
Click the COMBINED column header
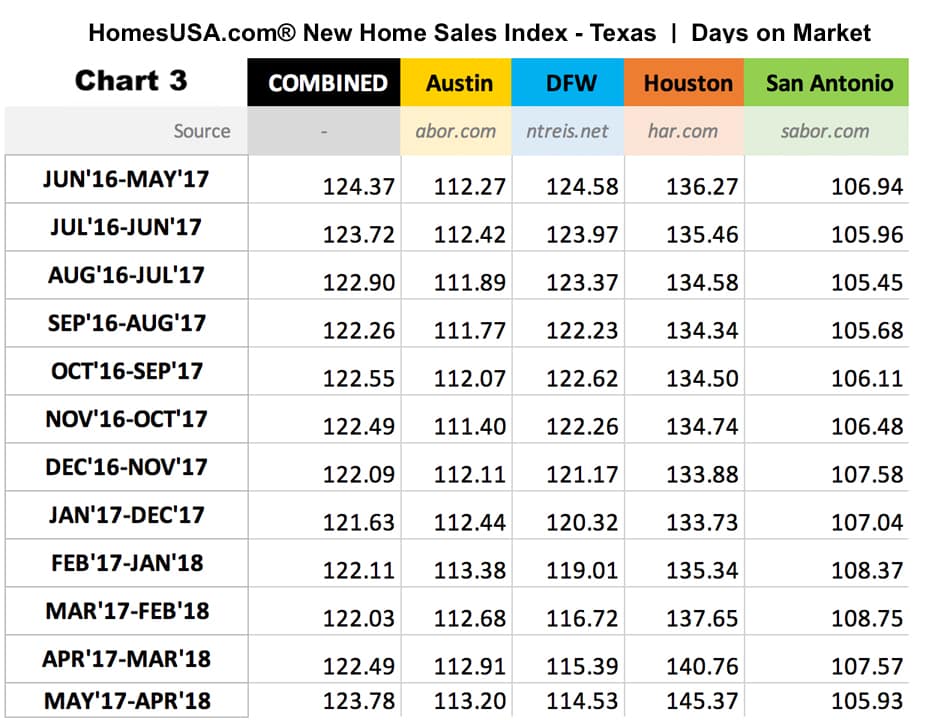click(x=327, y=83)
